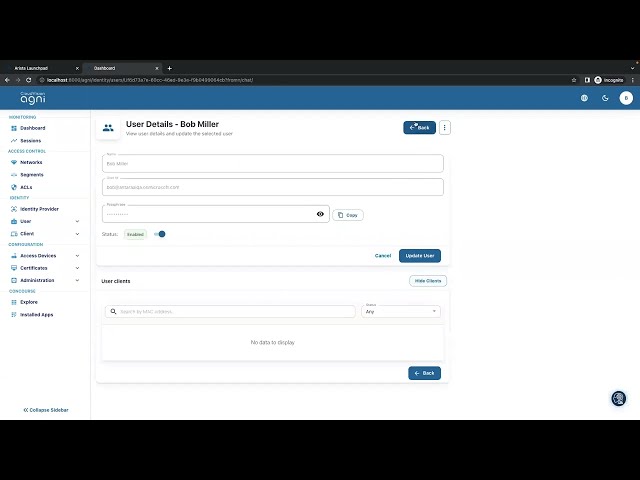Click the bottom Back button
The height and width of the screenshot is (480, 640).
coord(424,373)
